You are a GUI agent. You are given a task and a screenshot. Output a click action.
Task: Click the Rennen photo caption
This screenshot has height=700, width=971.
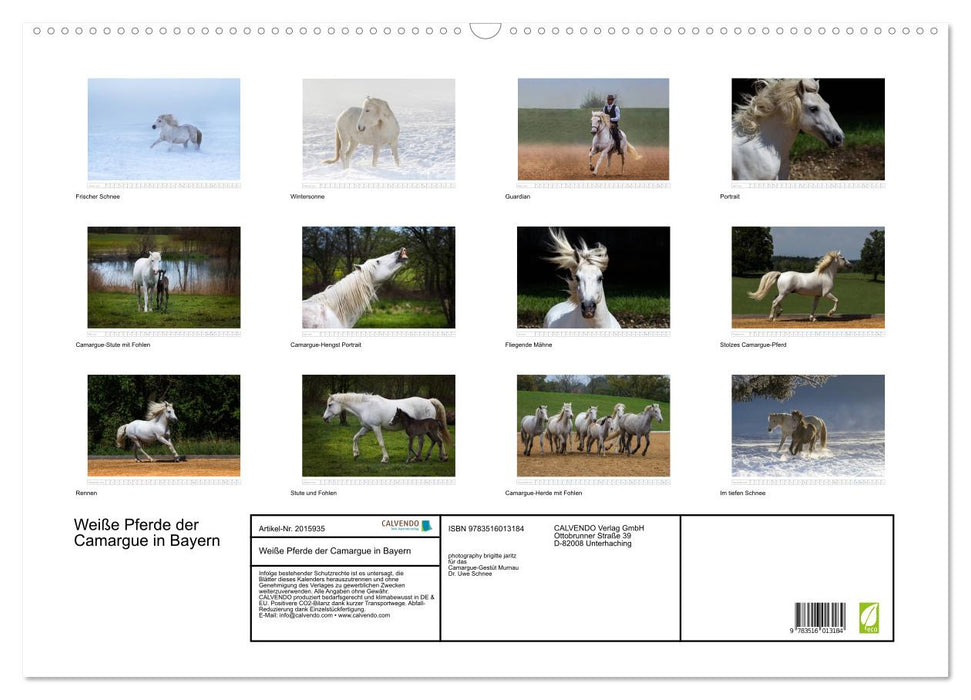85,493
